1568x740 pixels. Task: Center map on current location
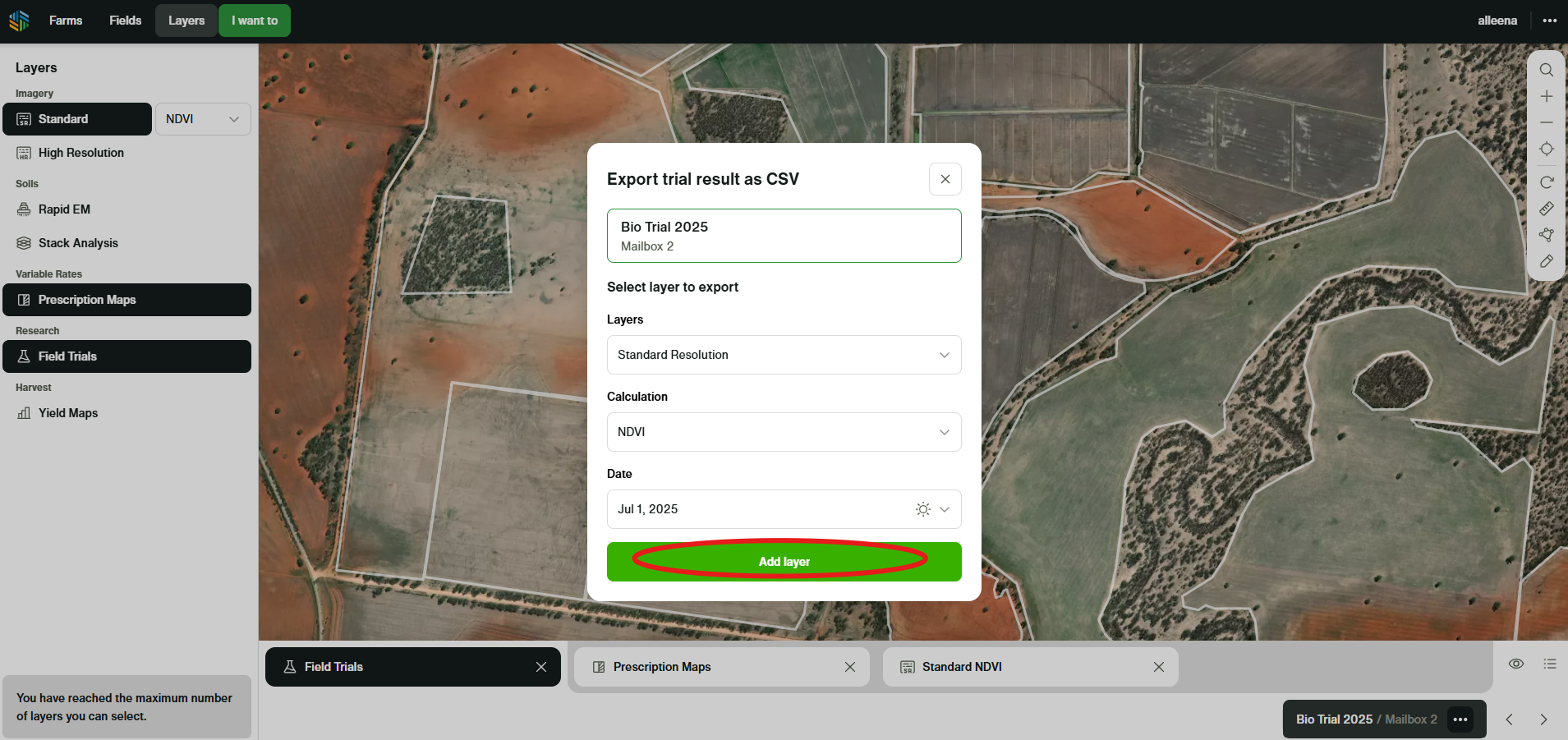pos(1546,149)
